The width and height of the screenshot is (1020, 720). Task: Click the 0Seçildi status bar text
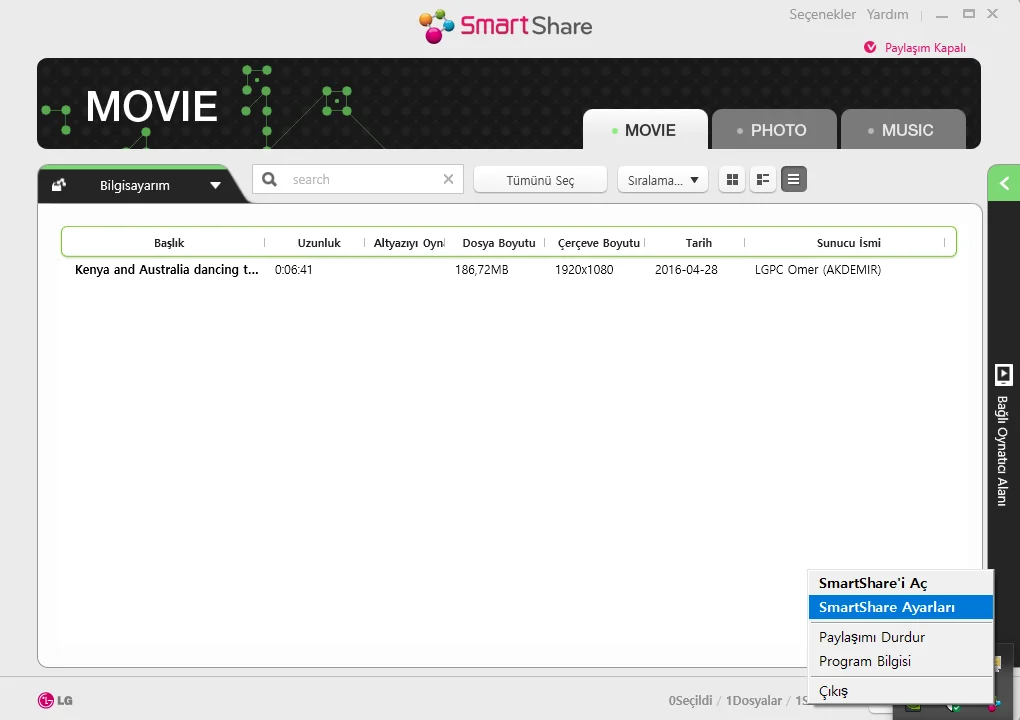(x=690, y=700)
